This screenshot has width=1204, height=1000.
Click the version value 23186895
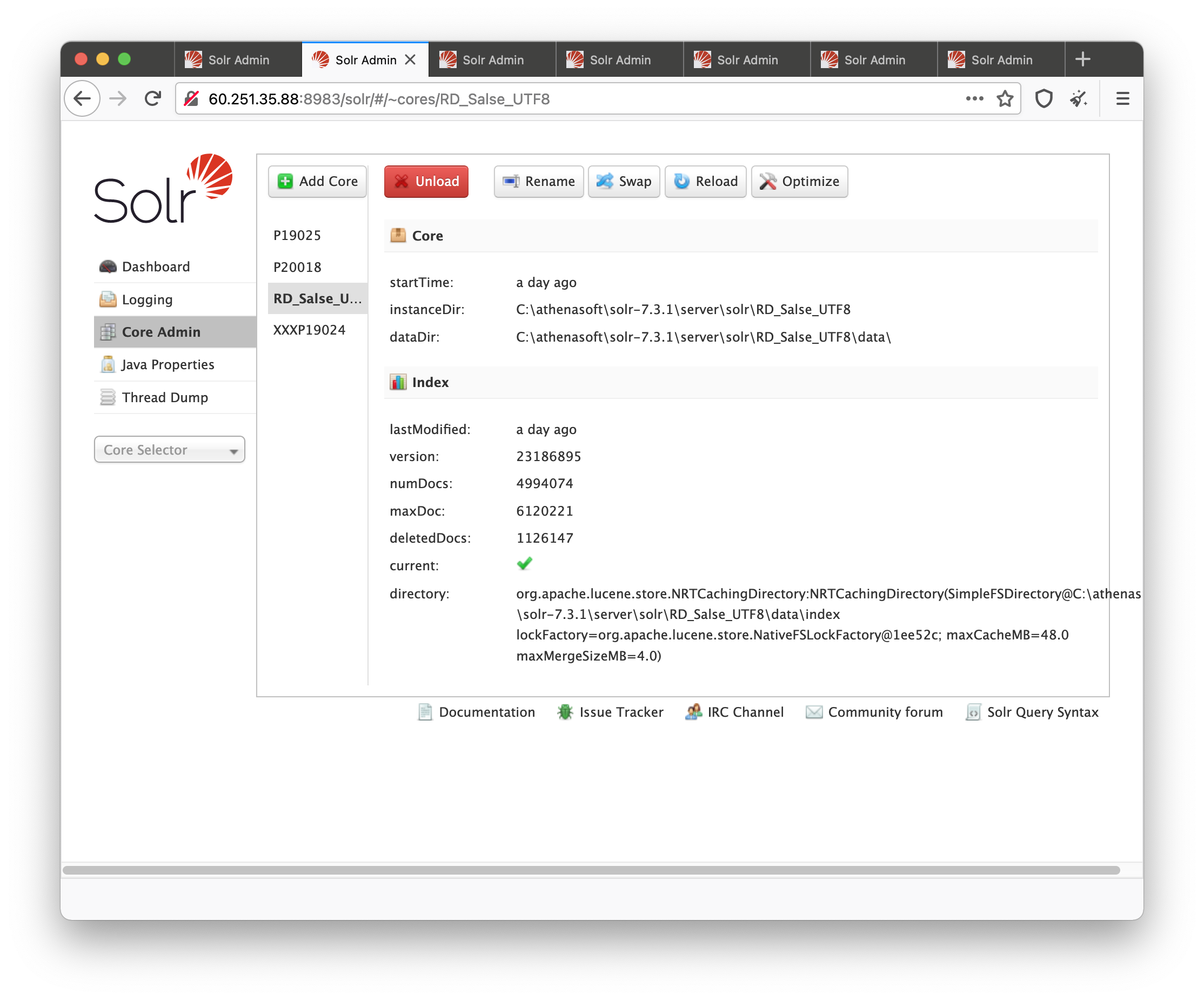(x=549, y=456)
